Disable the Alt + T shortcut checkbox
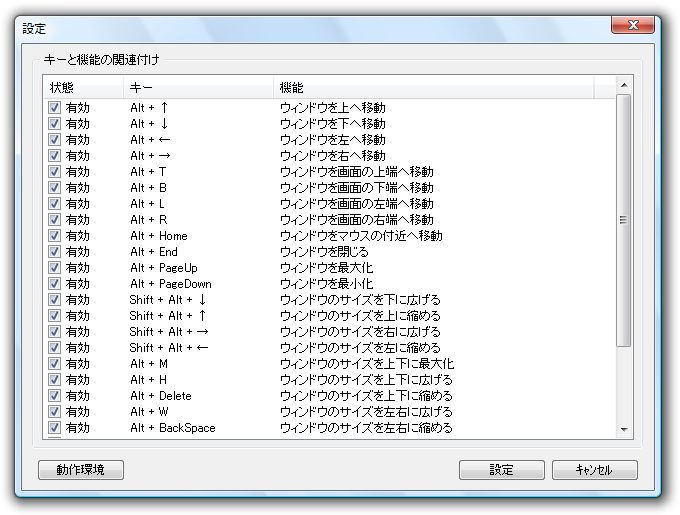This screenshot has width=680, height=515. point(54,172)
